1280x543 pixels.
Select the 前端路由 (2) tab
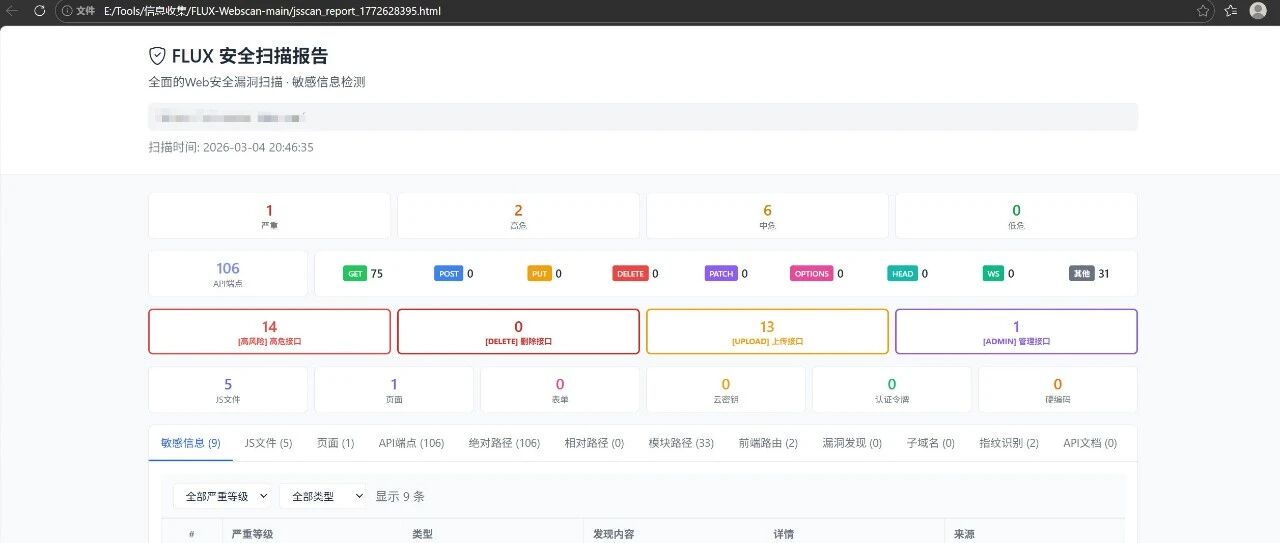768,443
